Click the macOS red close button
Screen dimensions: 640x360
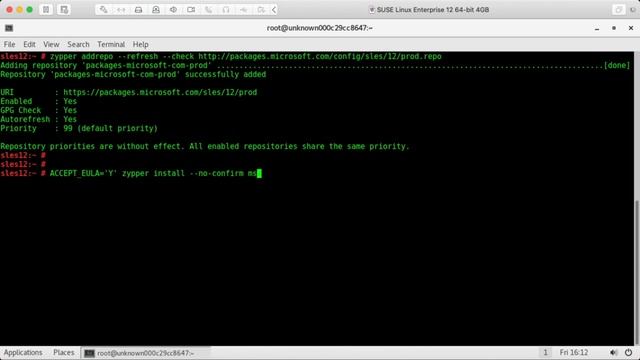point(9,9)
